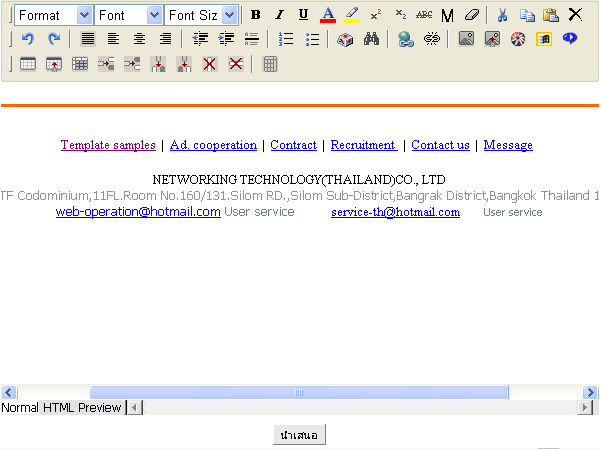Click tab strip right scroll arrow
Viewport: 601px width, 449px height.
tap(585, 407)
